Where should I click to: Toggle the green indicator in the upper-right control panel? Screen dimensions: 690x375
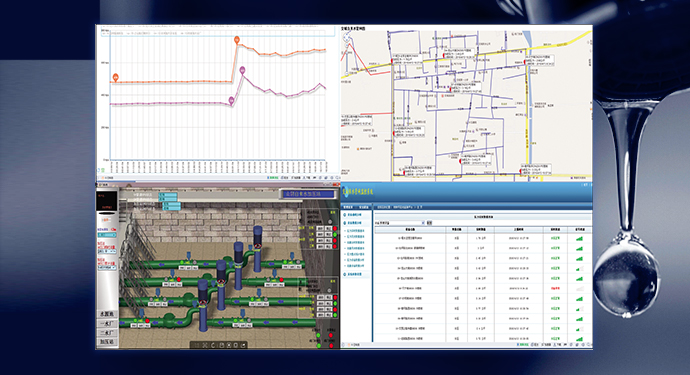(335, 235)
